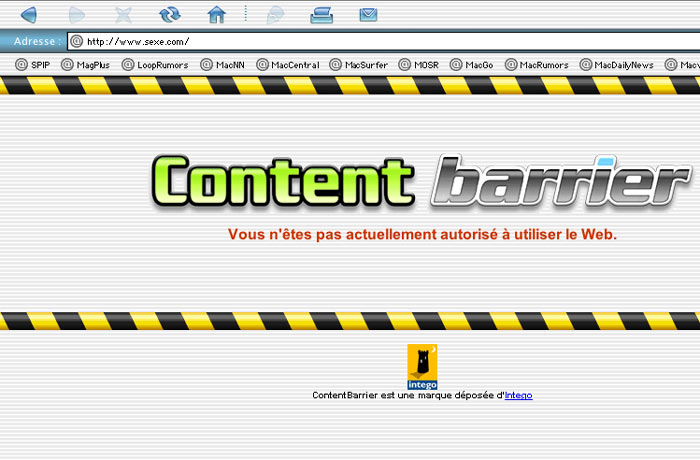Image resolution: width=700 pixels, height=460 pixels.
Task: Click the Content Barrier logo banner
Action: tap(421, 181)
